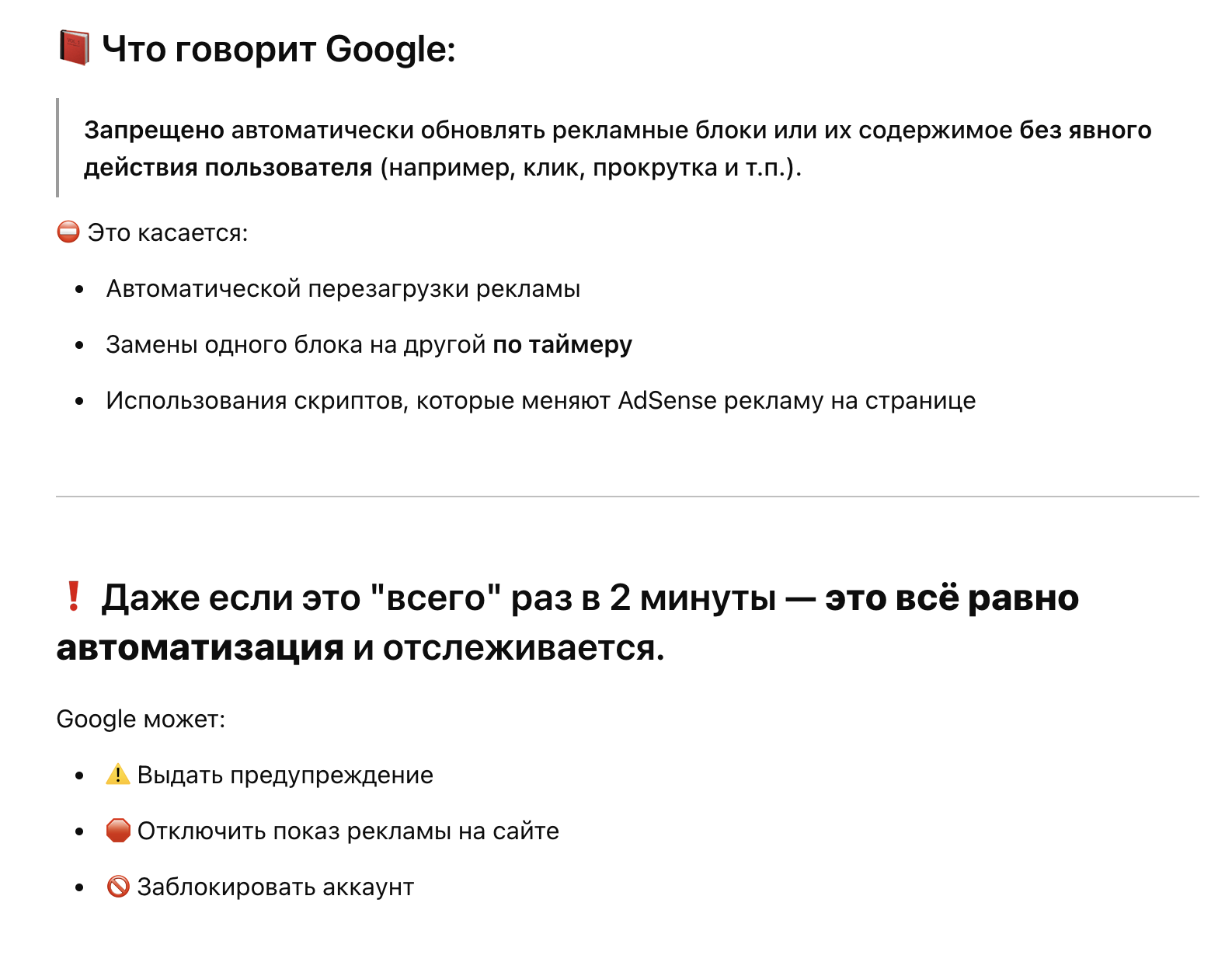Click the heading text 'Даже если это "всего"'
The width and height of the screenshot is (1232, 962).
coord(301,598)
